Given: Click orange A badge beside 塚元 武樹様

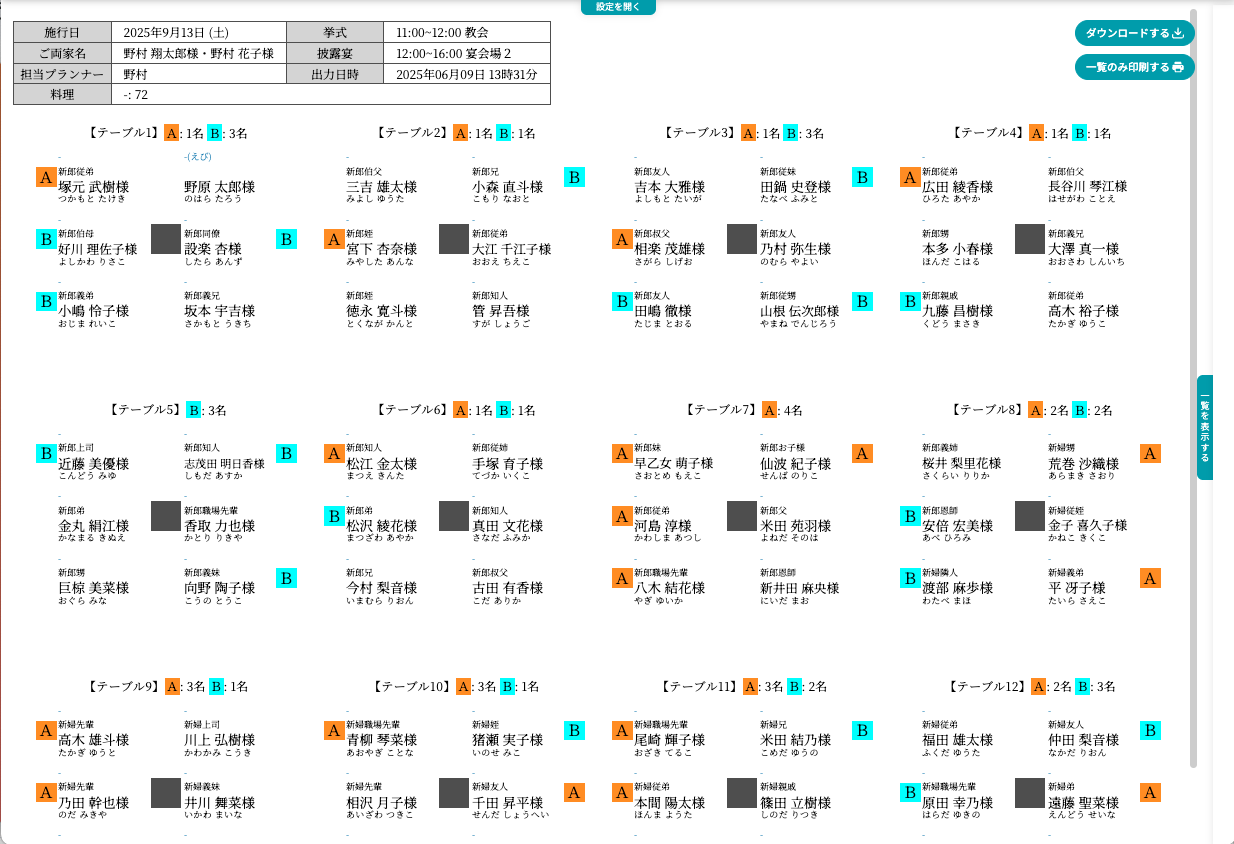Looking at the screenshot, I should tap(45, 177).
